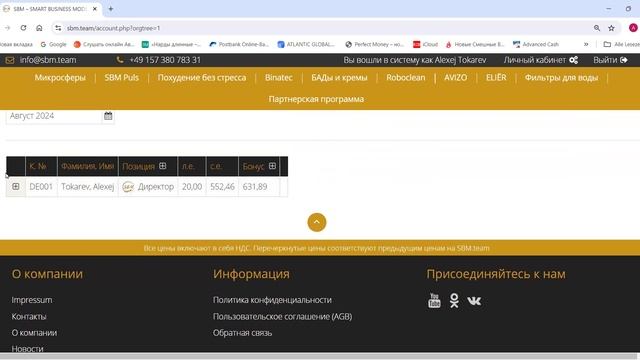Open Политика конфиденциальности footer link
This screenshot has width=640, height=360.
click(272, 300)
